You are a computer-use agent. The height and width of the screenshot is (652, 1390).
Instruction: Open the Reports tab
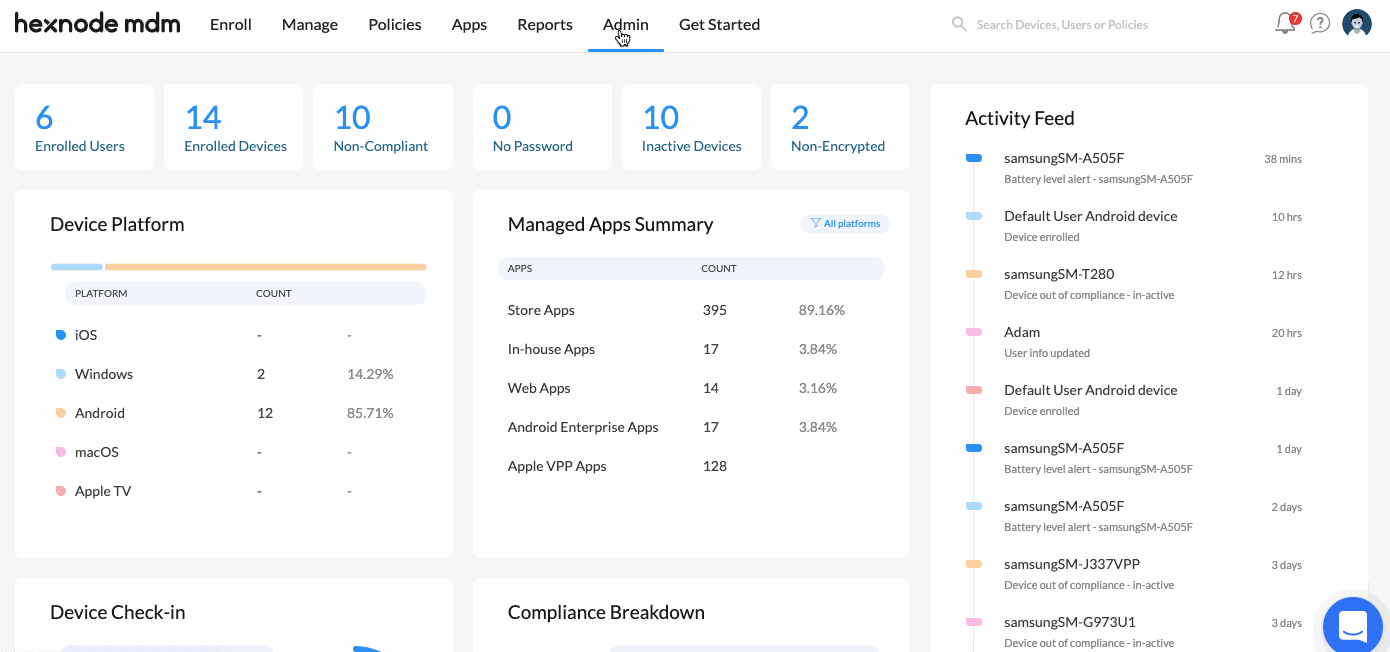click(545, 25)
